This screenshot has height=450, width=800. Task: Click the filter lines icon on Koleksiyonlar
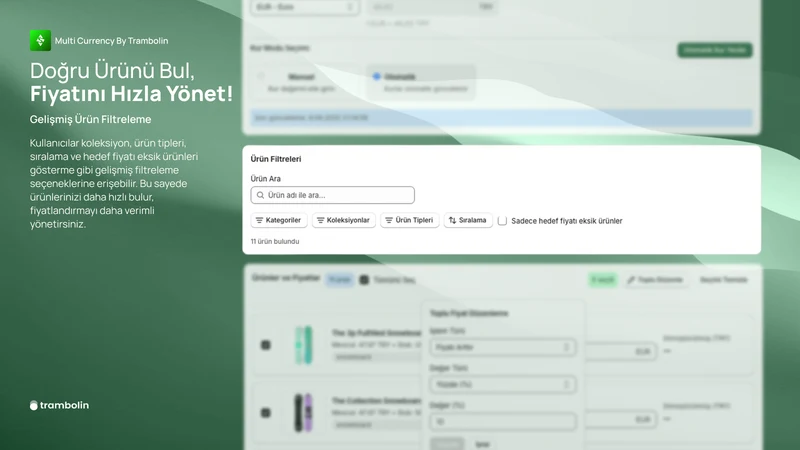coord(320,220)
